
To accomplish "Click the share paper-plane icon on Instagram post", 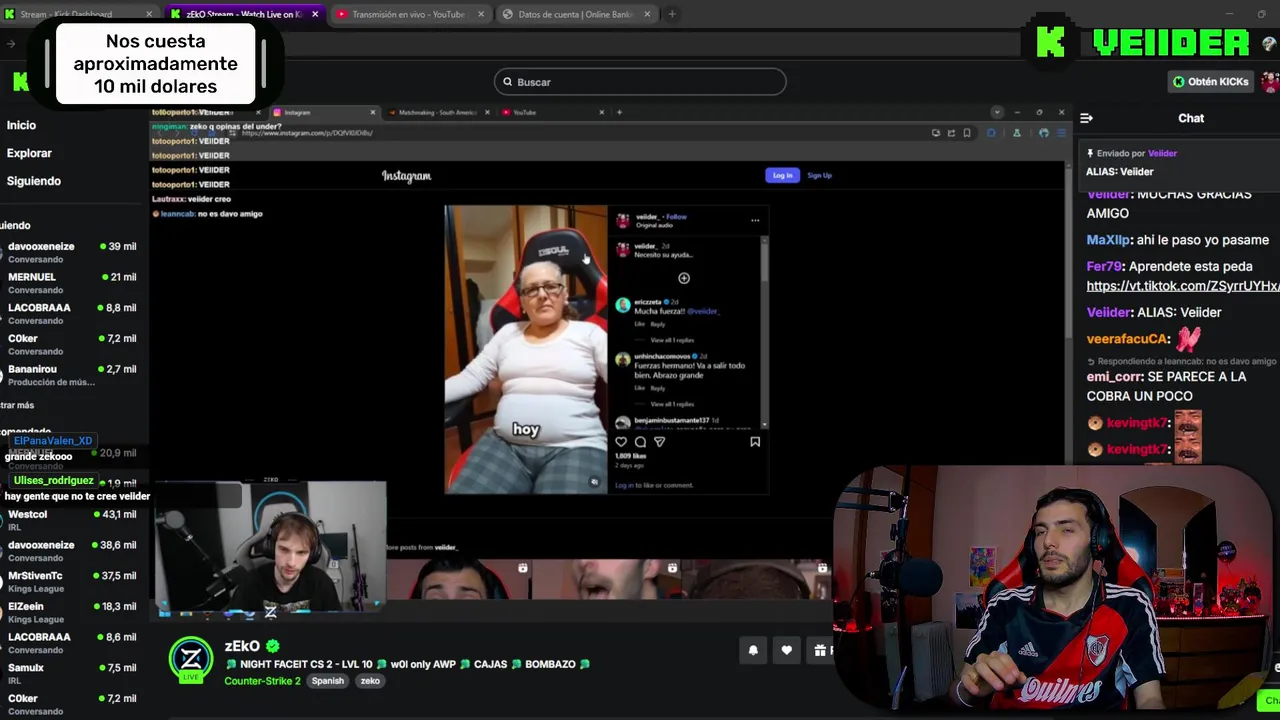I will (659, 442).
